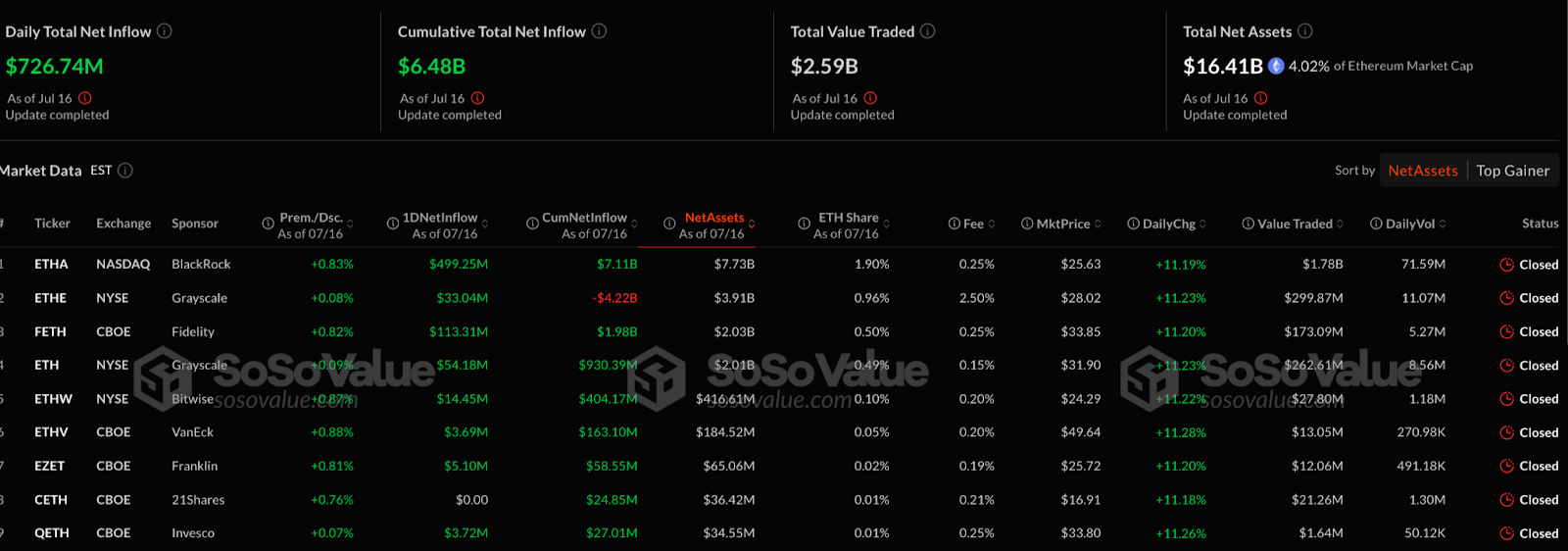Viewport: 1568px width, 551px height.
Task: Click info icon before Prem./Dsc. column header
Action: [268, 224]
